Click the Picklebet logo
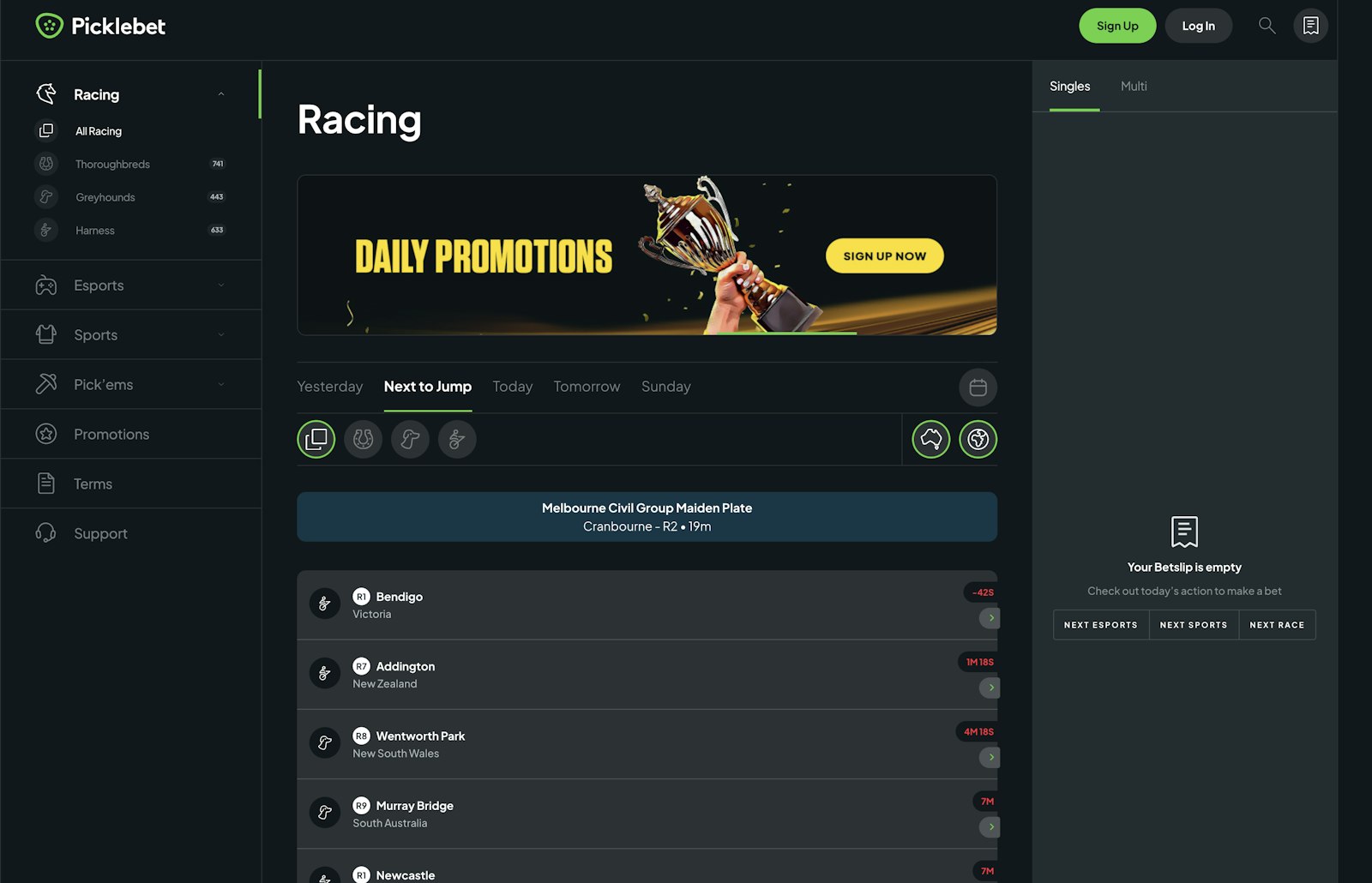This screenshot has width=1372, height=883. [100, 26]
